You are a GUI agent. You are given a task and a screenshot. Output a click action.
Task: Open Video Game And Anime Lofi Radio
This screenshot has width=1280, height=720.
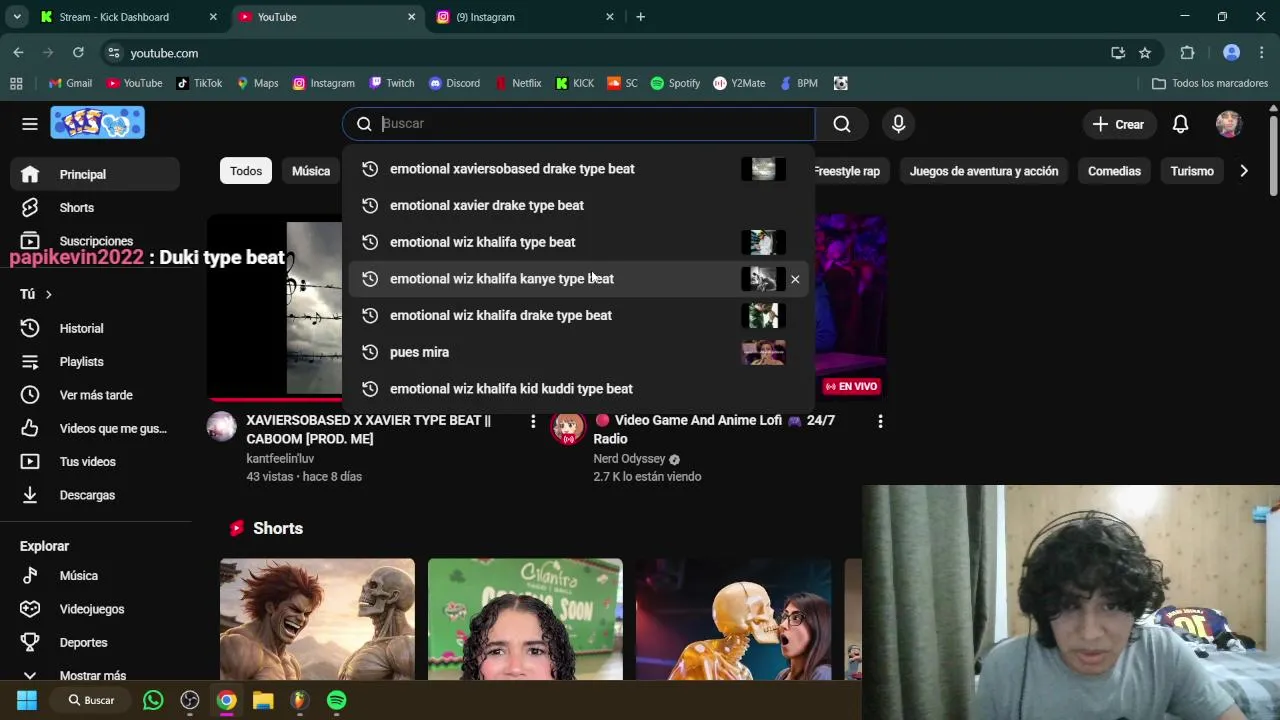[x=714, y=429]
